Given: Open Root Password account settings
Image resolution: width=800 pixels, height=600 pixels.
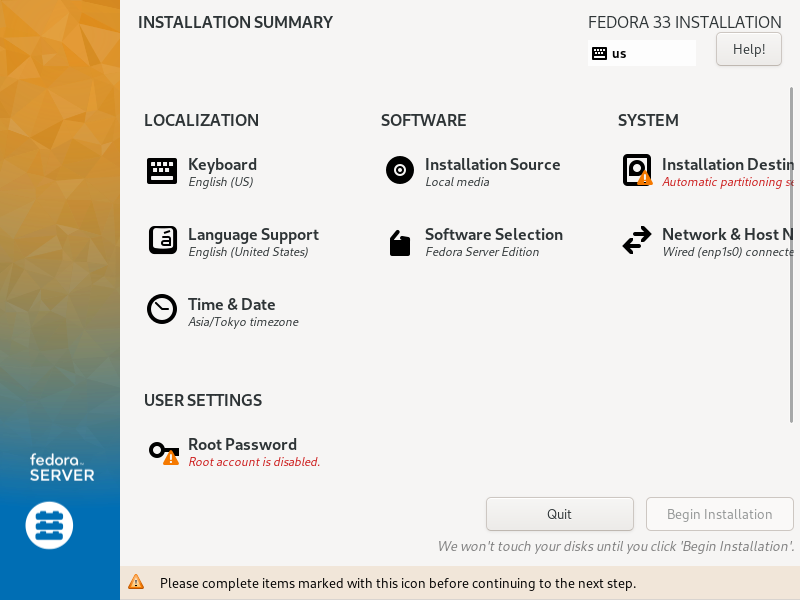Looking at the screenshot, I should 254,453.
